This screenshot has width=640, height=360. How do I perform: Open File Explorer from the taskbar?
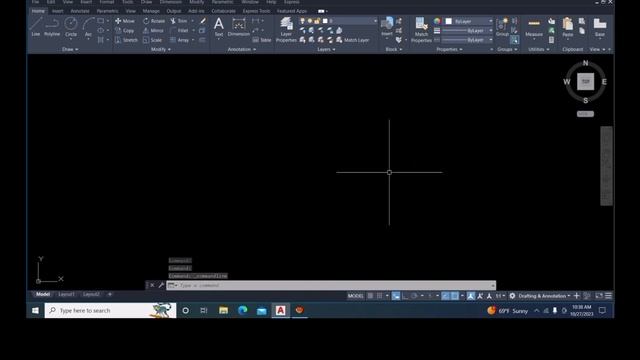223,311
